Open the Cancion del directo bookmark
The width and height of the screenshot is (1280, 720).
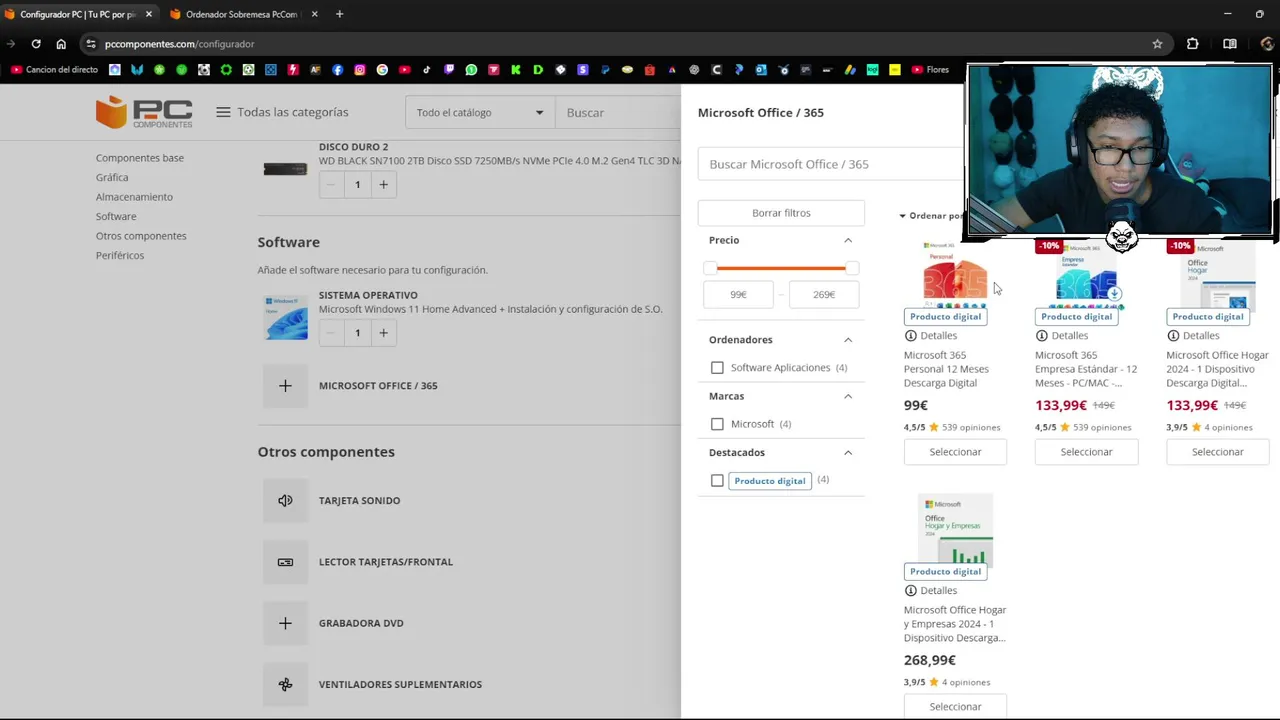tap(54, 70)
